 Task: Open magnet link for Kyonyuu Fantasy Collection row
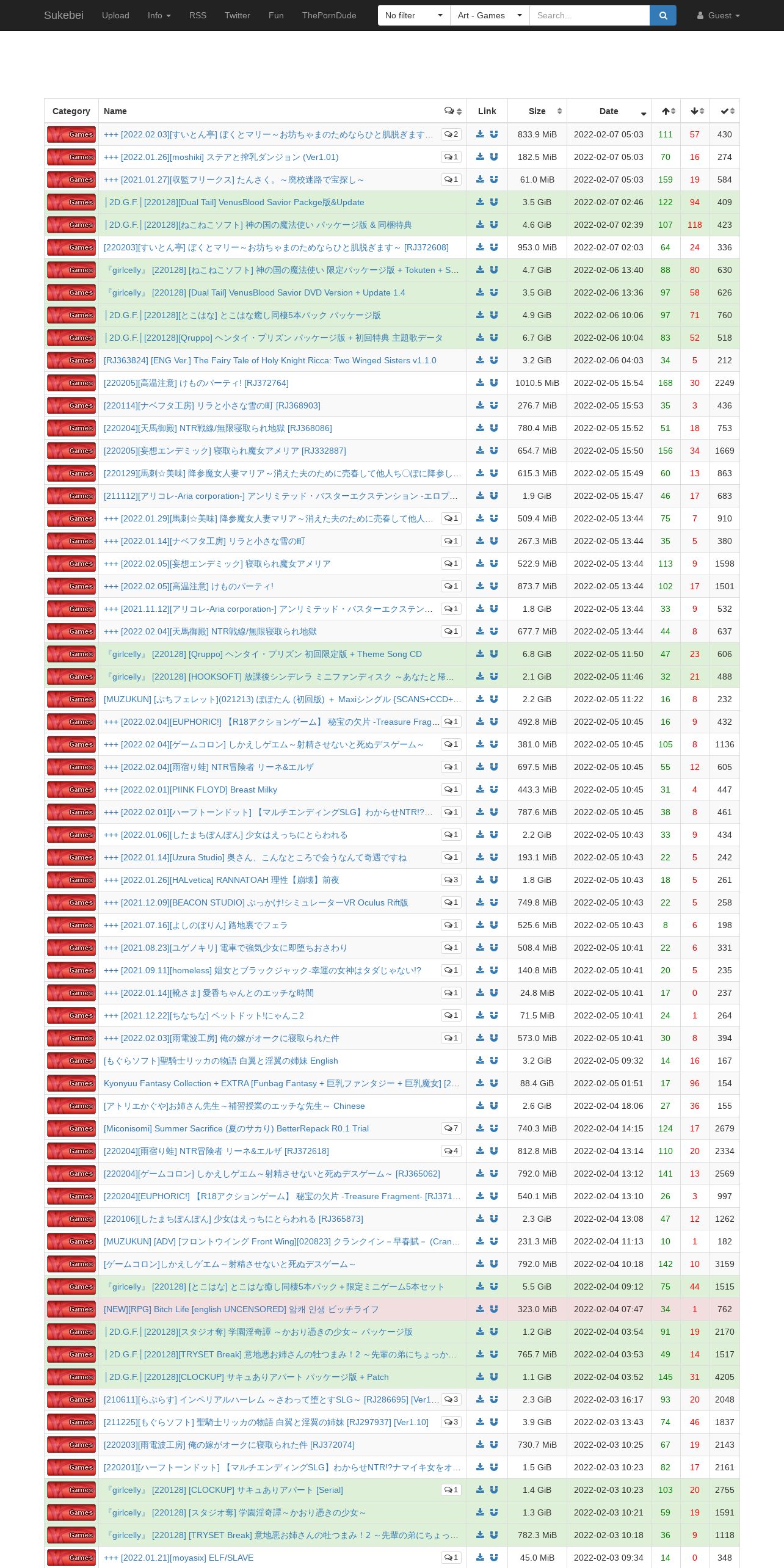pos(494,1083)
